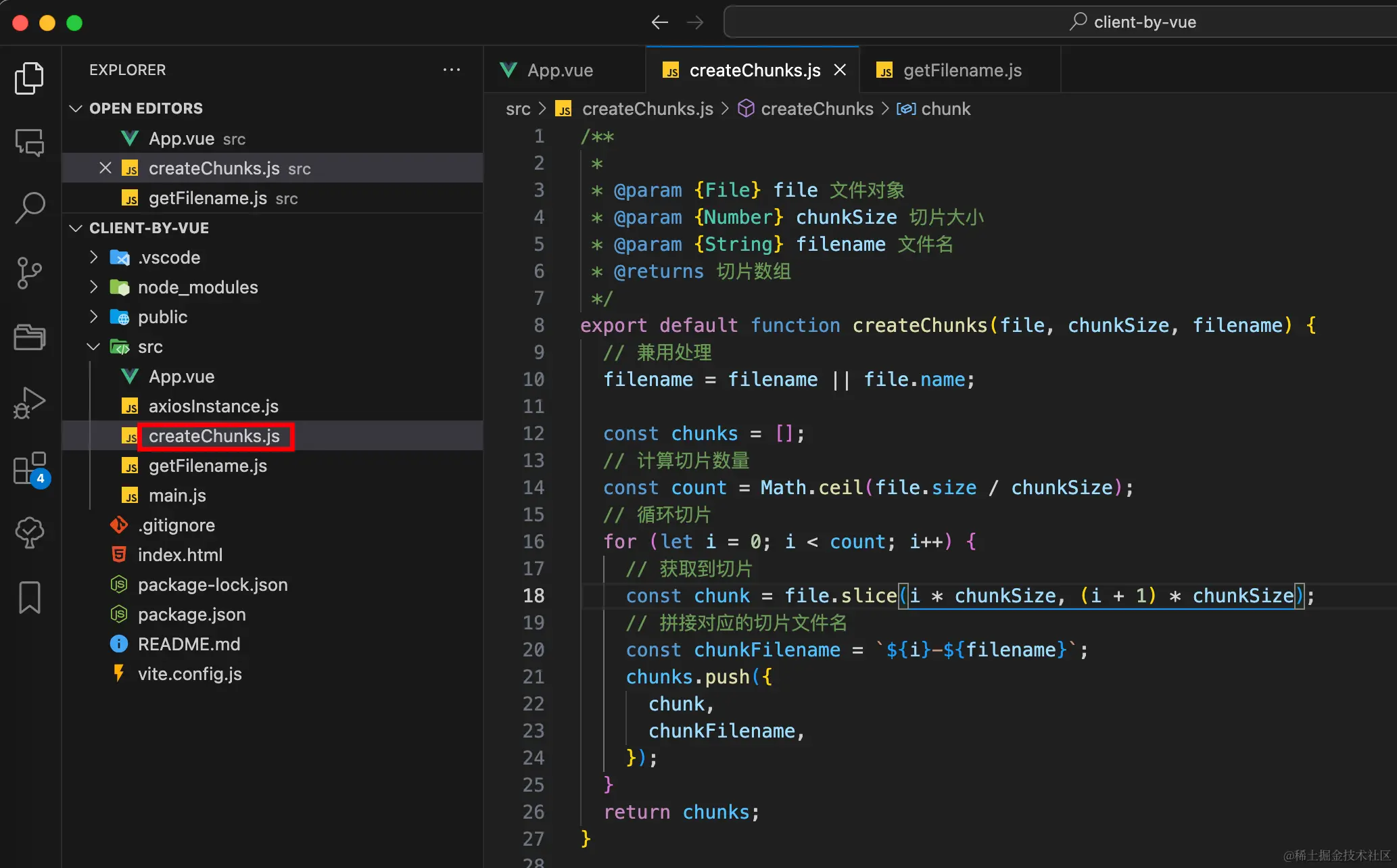Switch to the App.vue tab
This screenshot has height=868, width=1397.
click(x=559, y=70)
